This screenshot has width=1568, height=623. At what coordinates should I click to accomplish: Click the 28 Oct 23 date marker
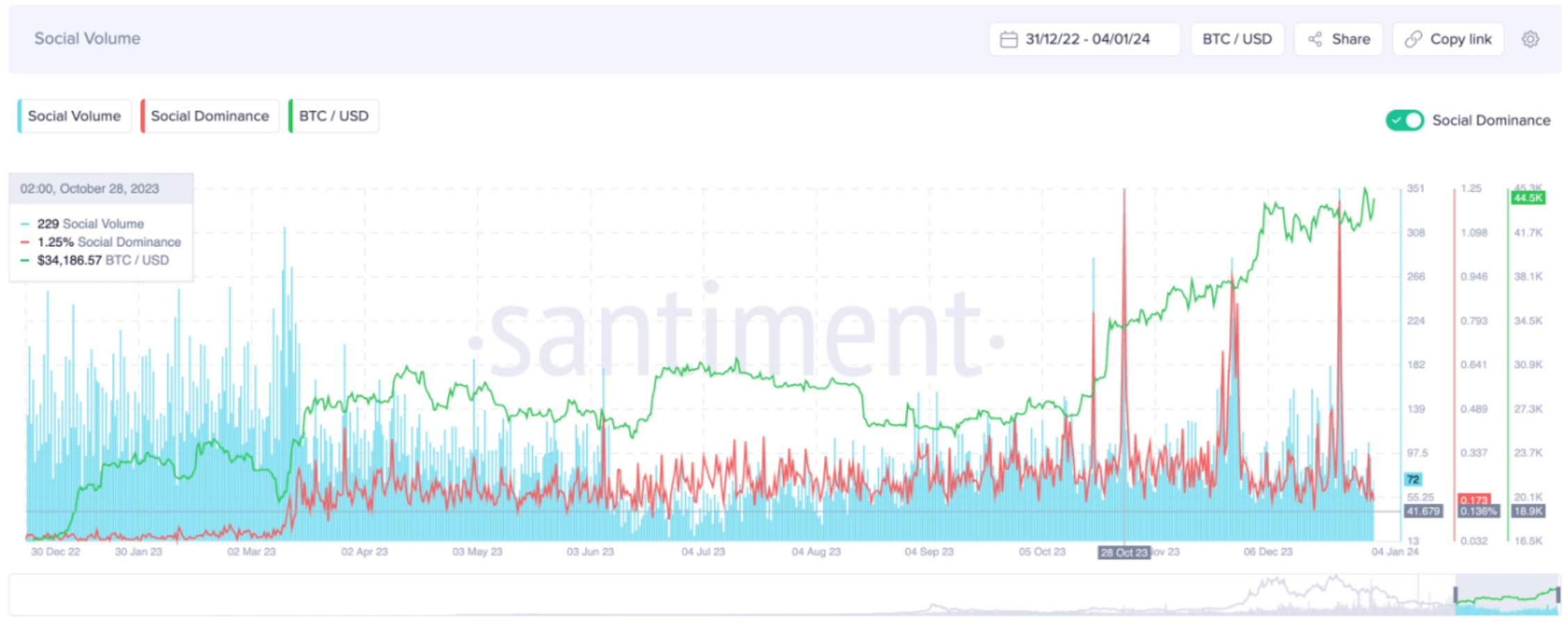coord(1123,553)
